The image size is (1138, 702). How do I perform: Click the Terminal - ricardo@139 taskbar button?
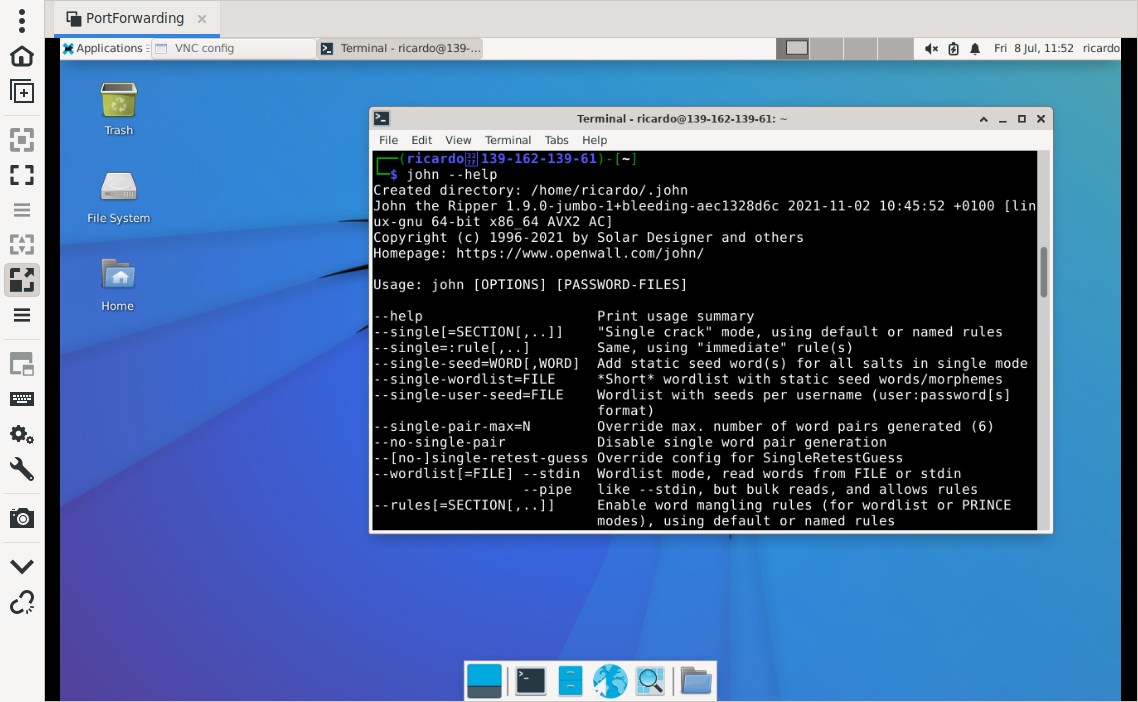[400, 48]
